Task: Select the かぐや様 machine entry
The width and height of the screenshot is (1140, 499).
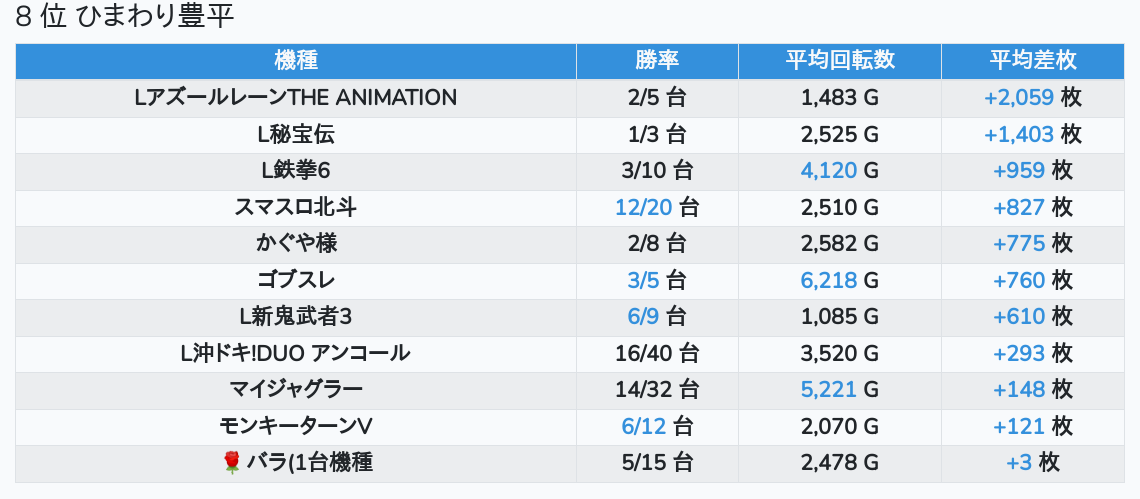Action: click(x=296, y=244)
